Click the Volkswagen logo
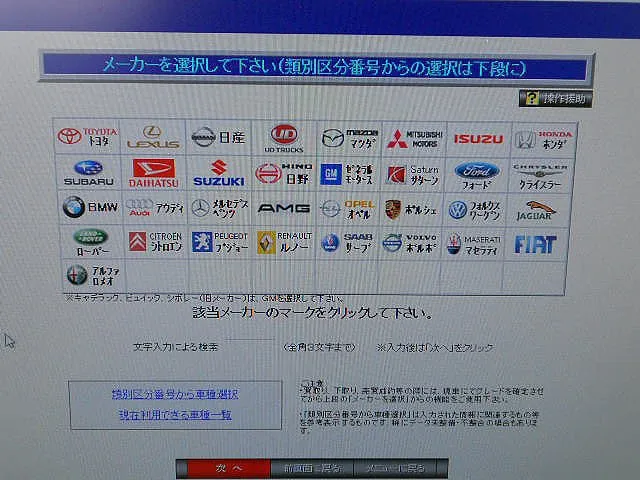The image size is (640, 480). point(475,211)
